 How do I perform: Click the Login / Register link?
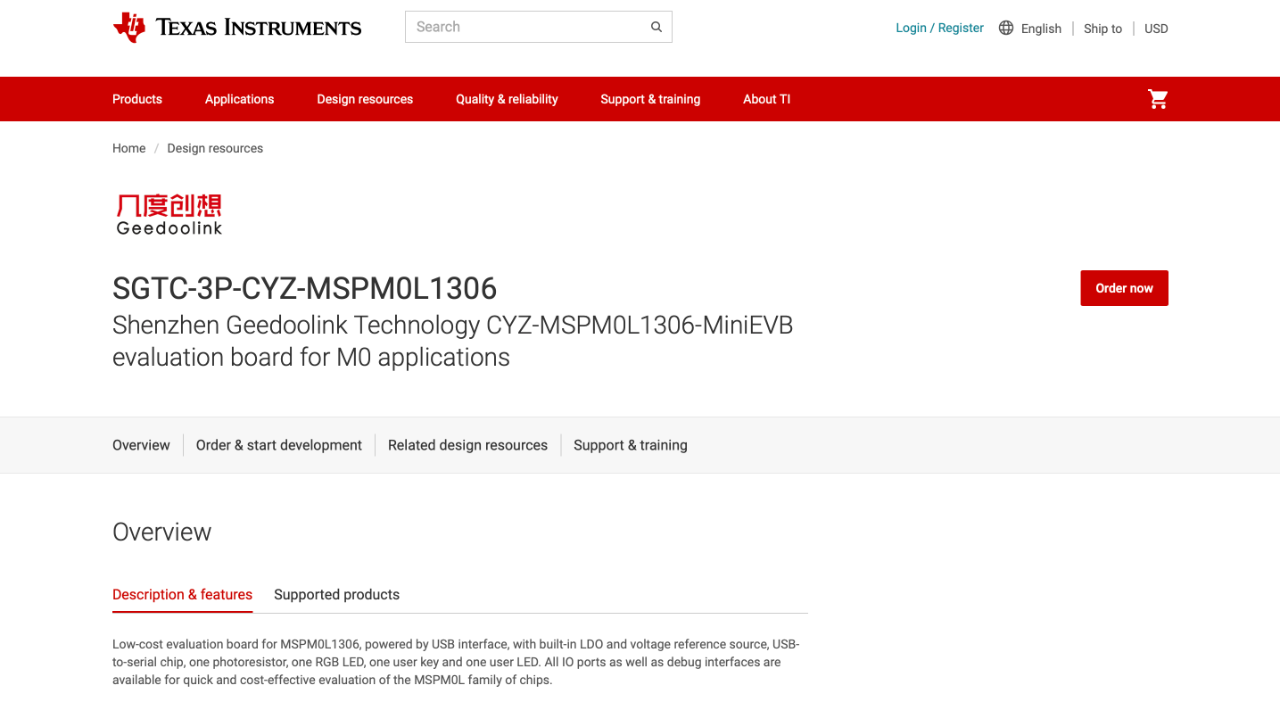pos(940,28)
